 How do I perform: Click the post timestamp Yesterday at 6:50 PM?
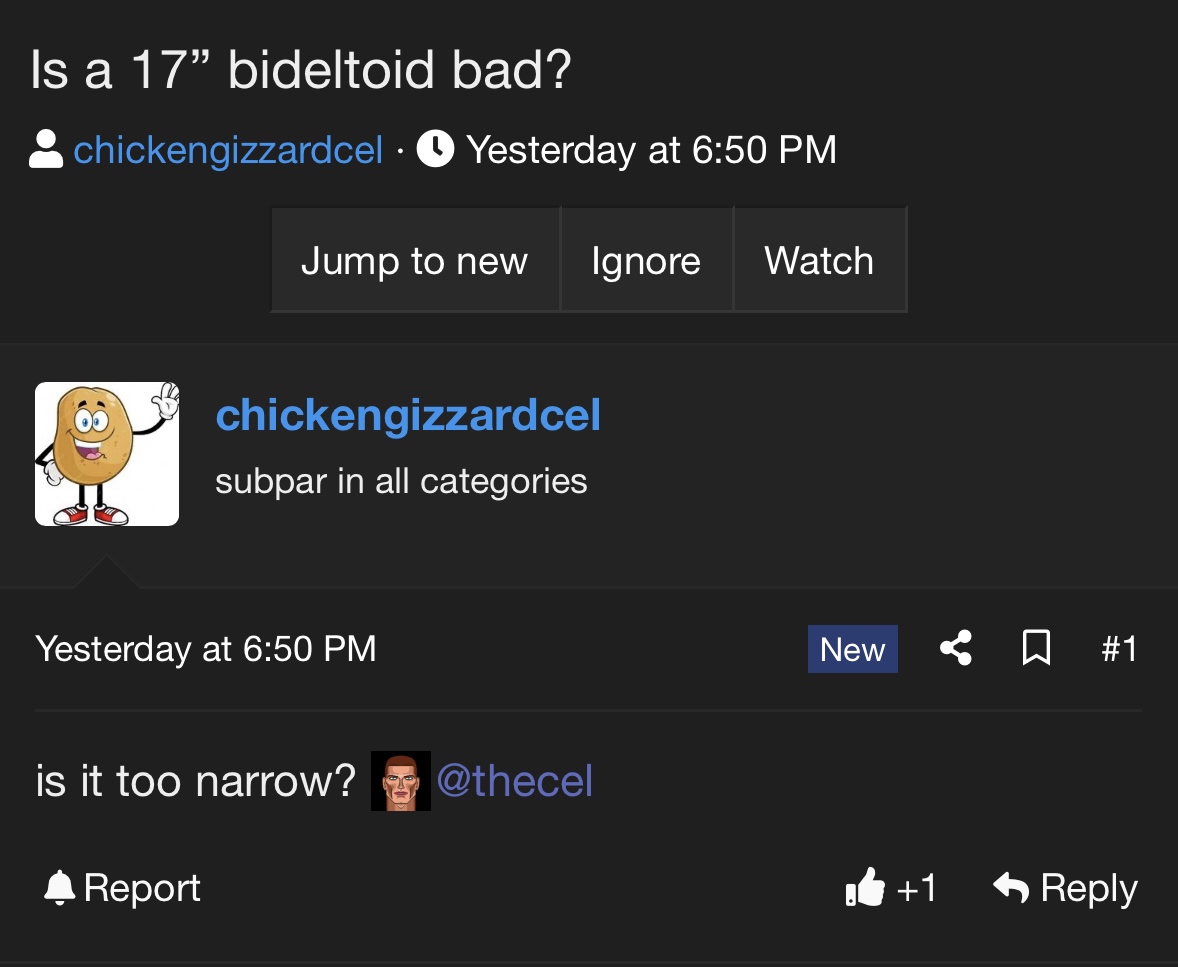(206, 648)
